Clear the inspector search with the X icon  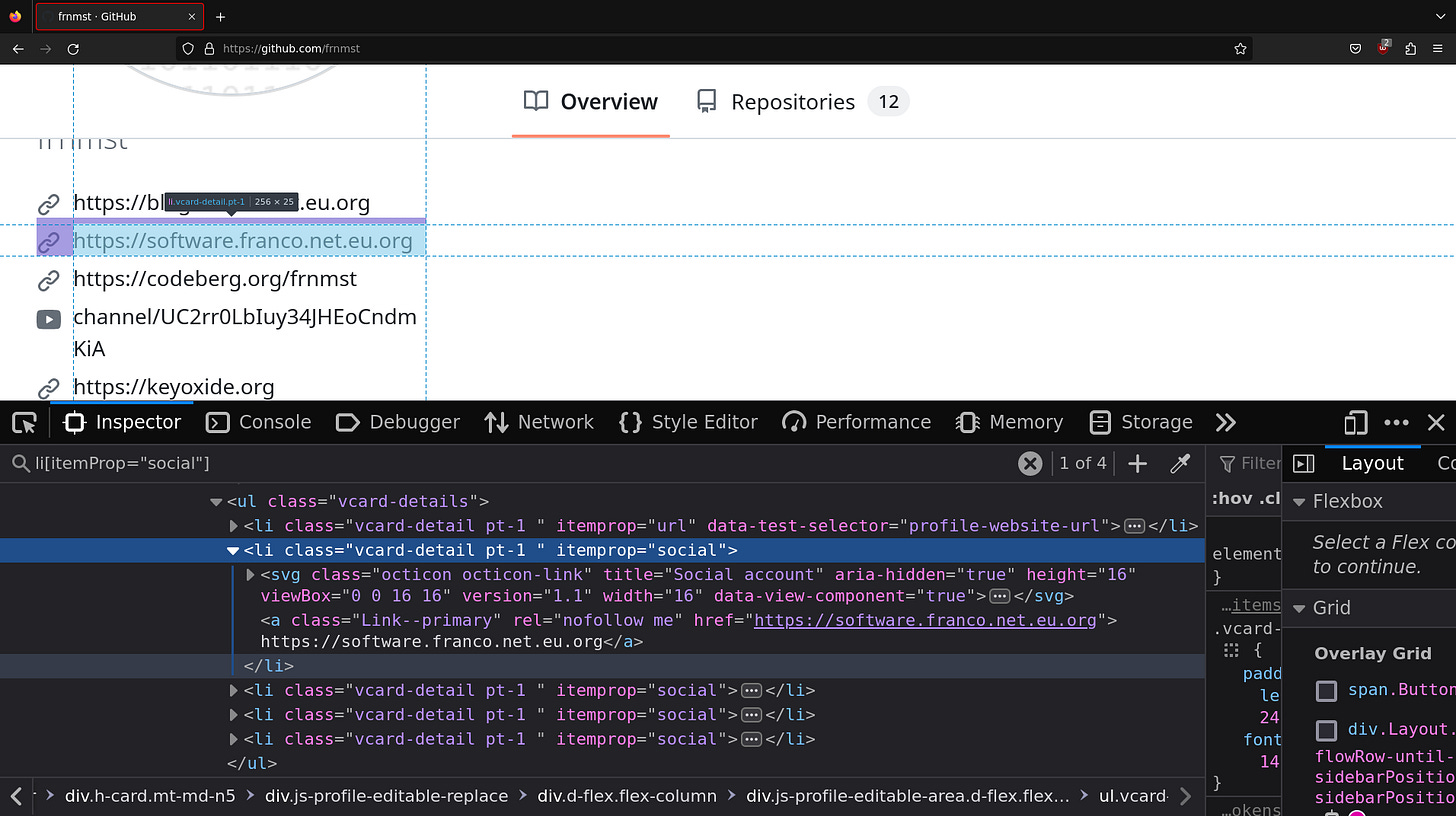1030,463
